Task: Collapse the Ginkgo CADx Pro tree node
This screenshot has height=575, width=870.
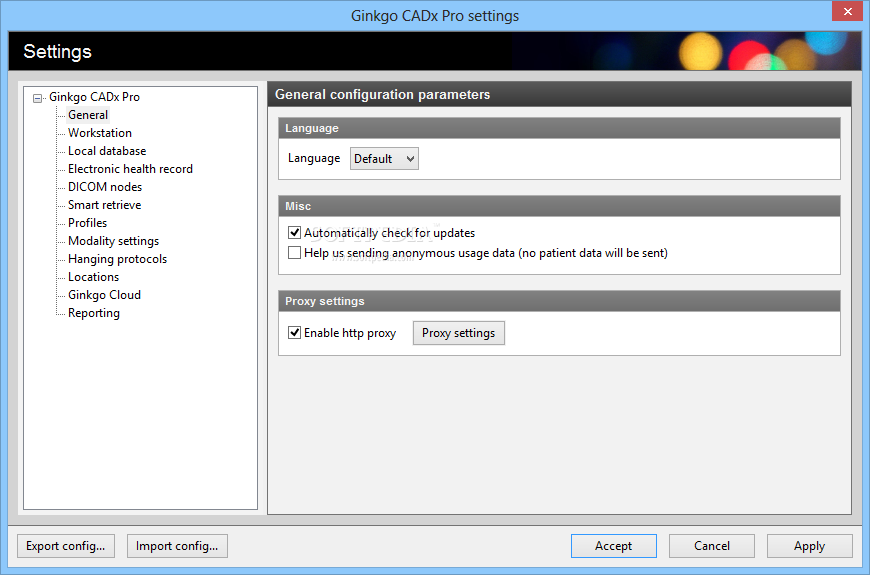Action: point(37,98)
